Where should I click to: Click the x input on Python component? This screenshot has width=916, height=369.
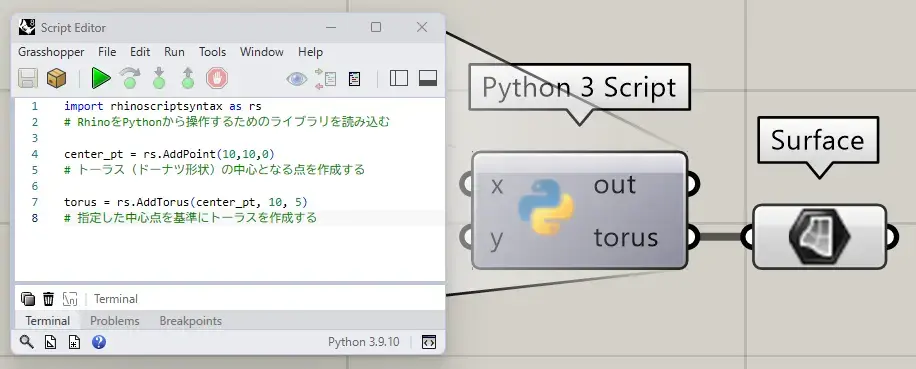[497, 185]
